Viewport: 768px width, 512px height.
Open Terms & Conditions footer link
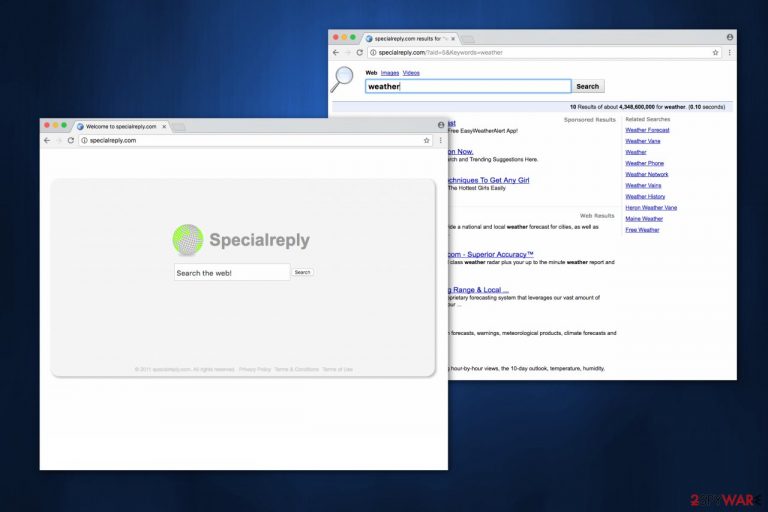pos(296,369)
